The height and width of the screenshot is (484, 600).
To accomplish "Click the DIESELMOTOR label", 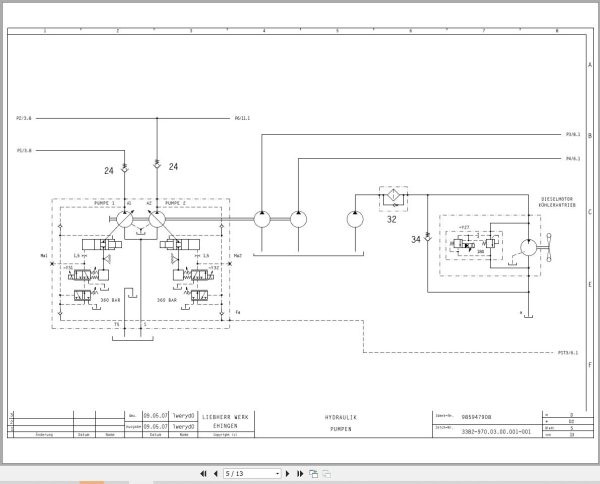I will click(x=557, y=199).
